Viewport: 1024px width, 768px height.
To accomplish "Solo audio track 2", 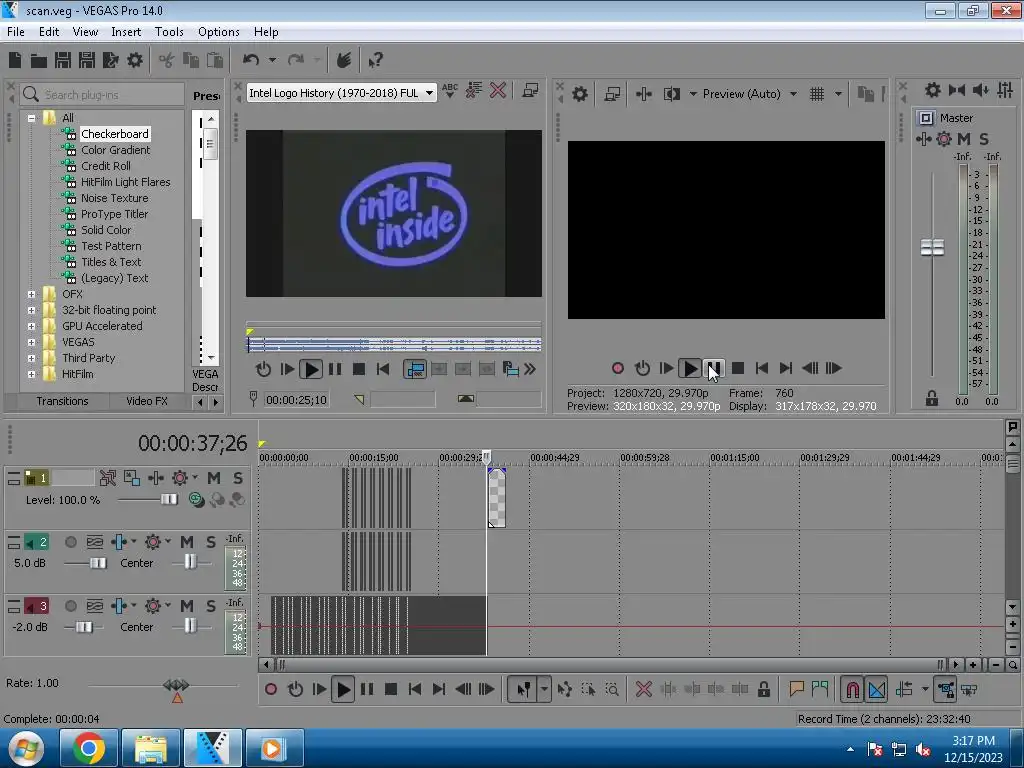I will [x=210, y=542].
